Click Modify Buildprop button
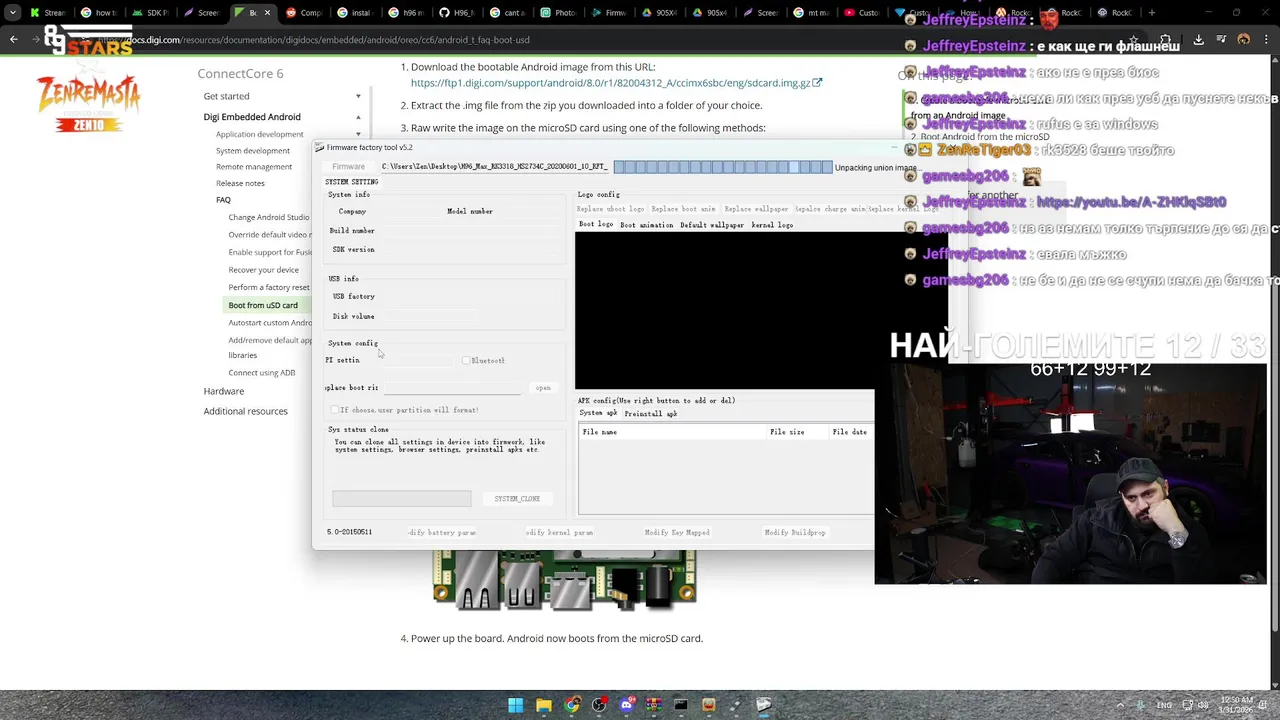1280x720 pixels. pos(795,532)
